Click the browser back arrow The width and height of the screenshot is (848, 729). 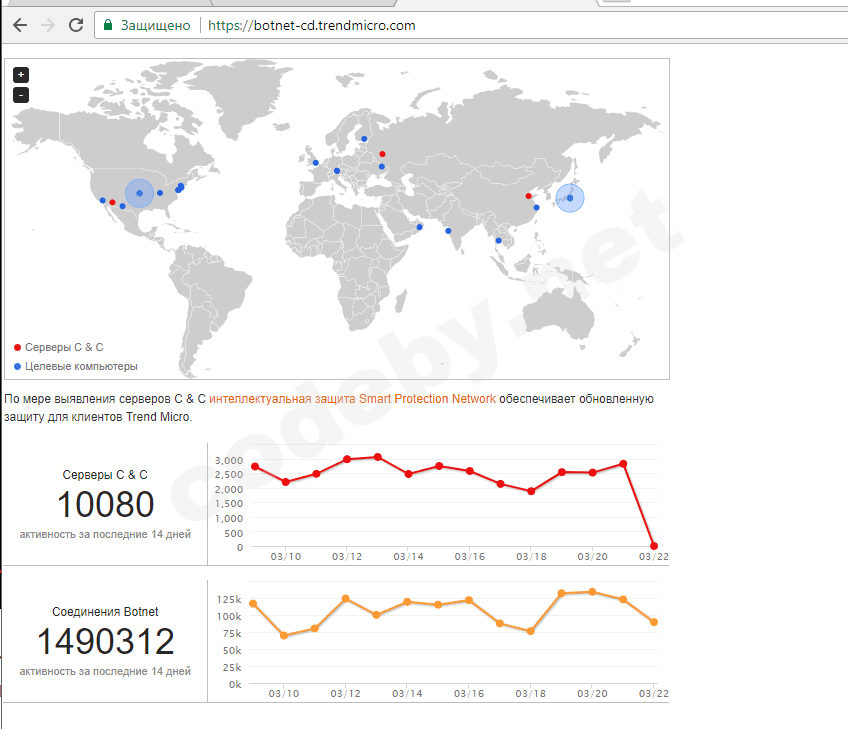tap(19, 25)
